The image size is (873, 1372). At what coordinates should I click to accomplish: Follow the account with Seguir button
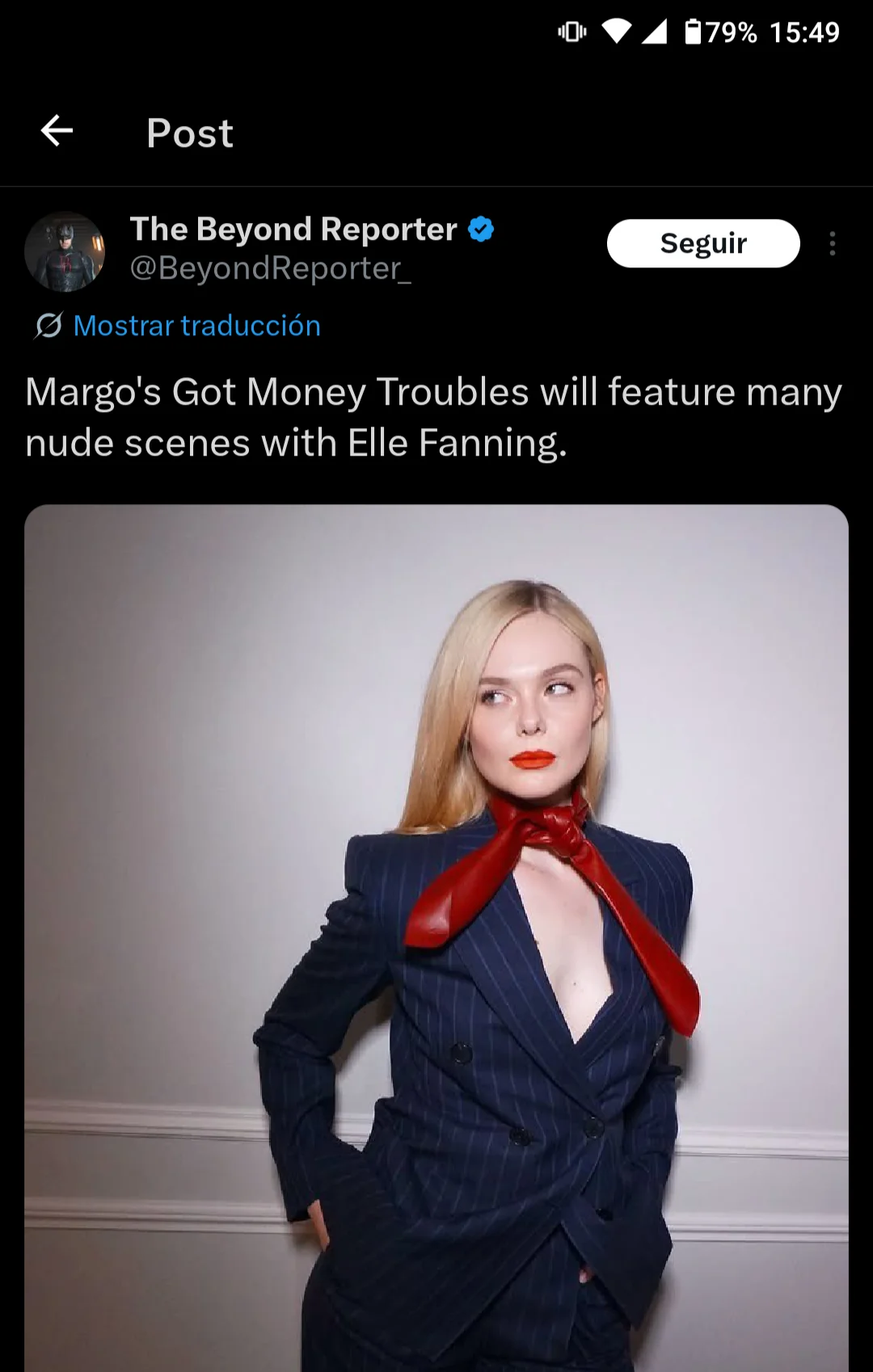click(703, 243)
